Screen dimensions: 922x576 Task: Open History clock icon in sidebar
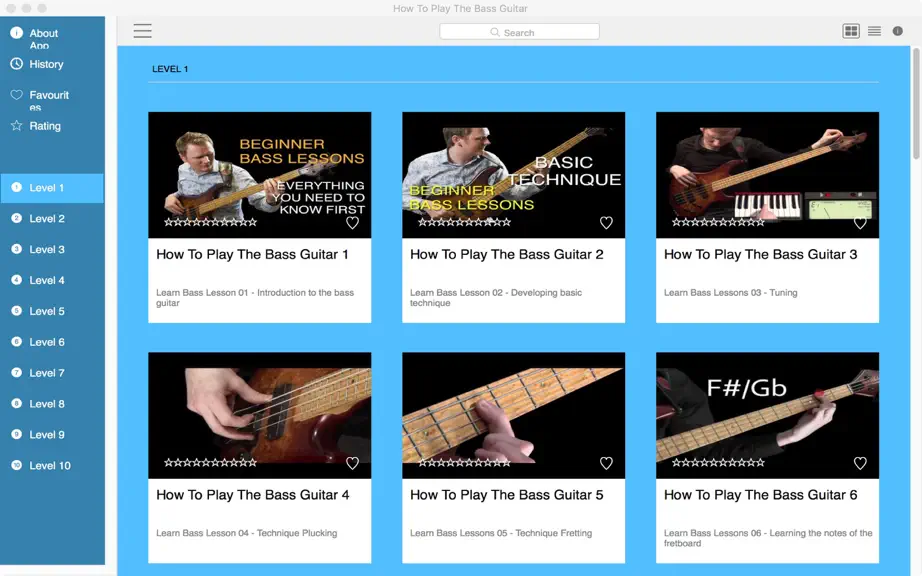pyautogui.click(x=16, y=63)
